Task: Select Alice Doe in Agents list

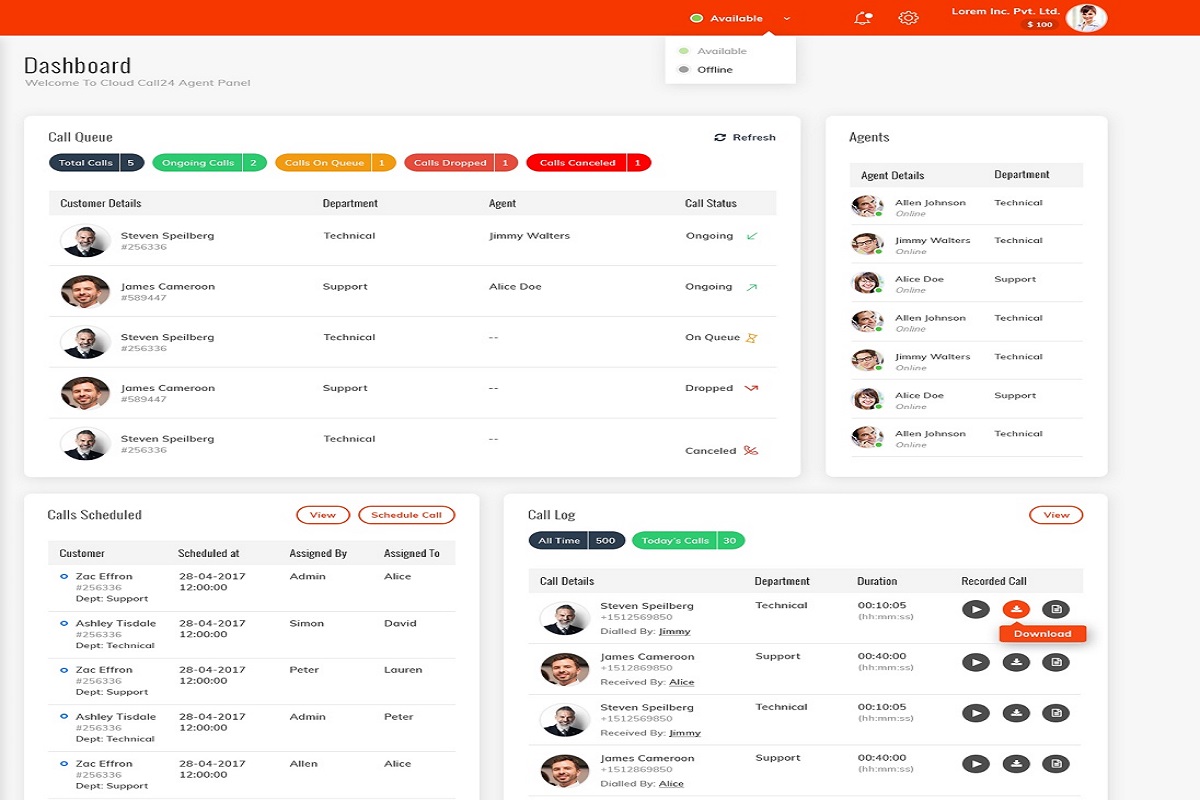Action: (919, 280)
